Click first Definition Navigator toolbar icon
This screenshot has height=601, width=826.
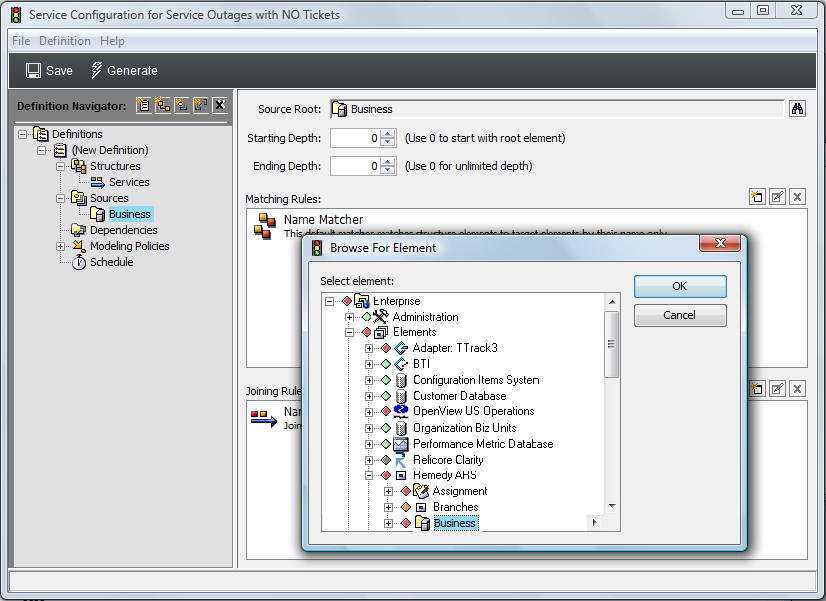143,105
